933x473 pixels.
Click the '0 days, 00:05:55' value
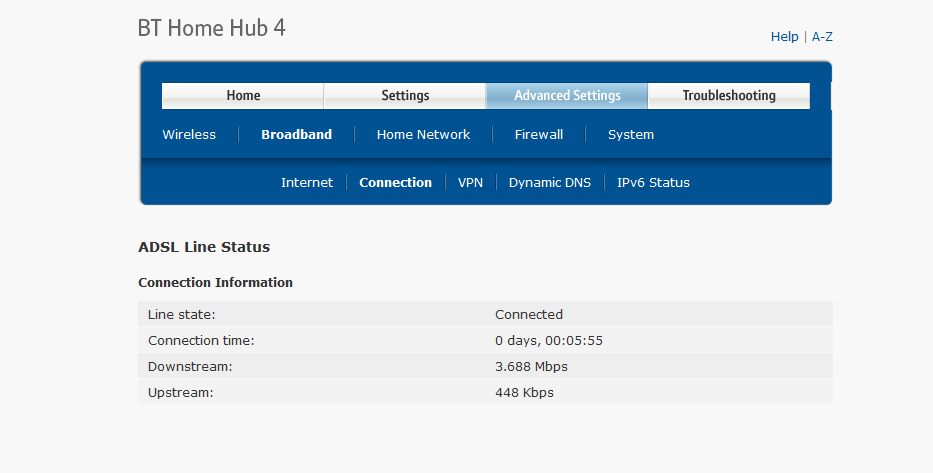pos(549,340)
